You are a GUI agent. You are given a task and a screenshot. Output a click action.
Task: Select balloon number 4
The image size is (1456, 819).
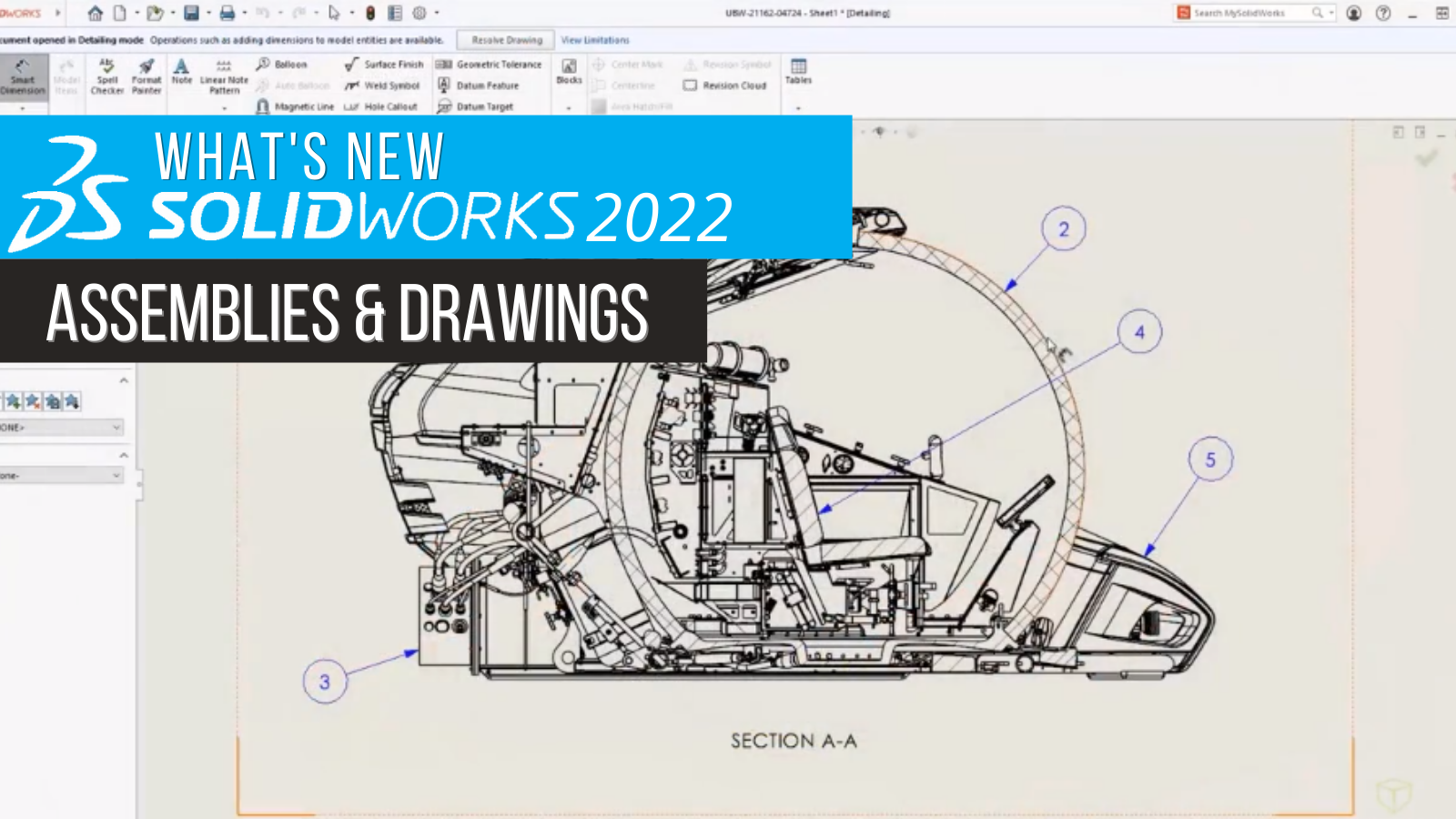coord(1139,332)
